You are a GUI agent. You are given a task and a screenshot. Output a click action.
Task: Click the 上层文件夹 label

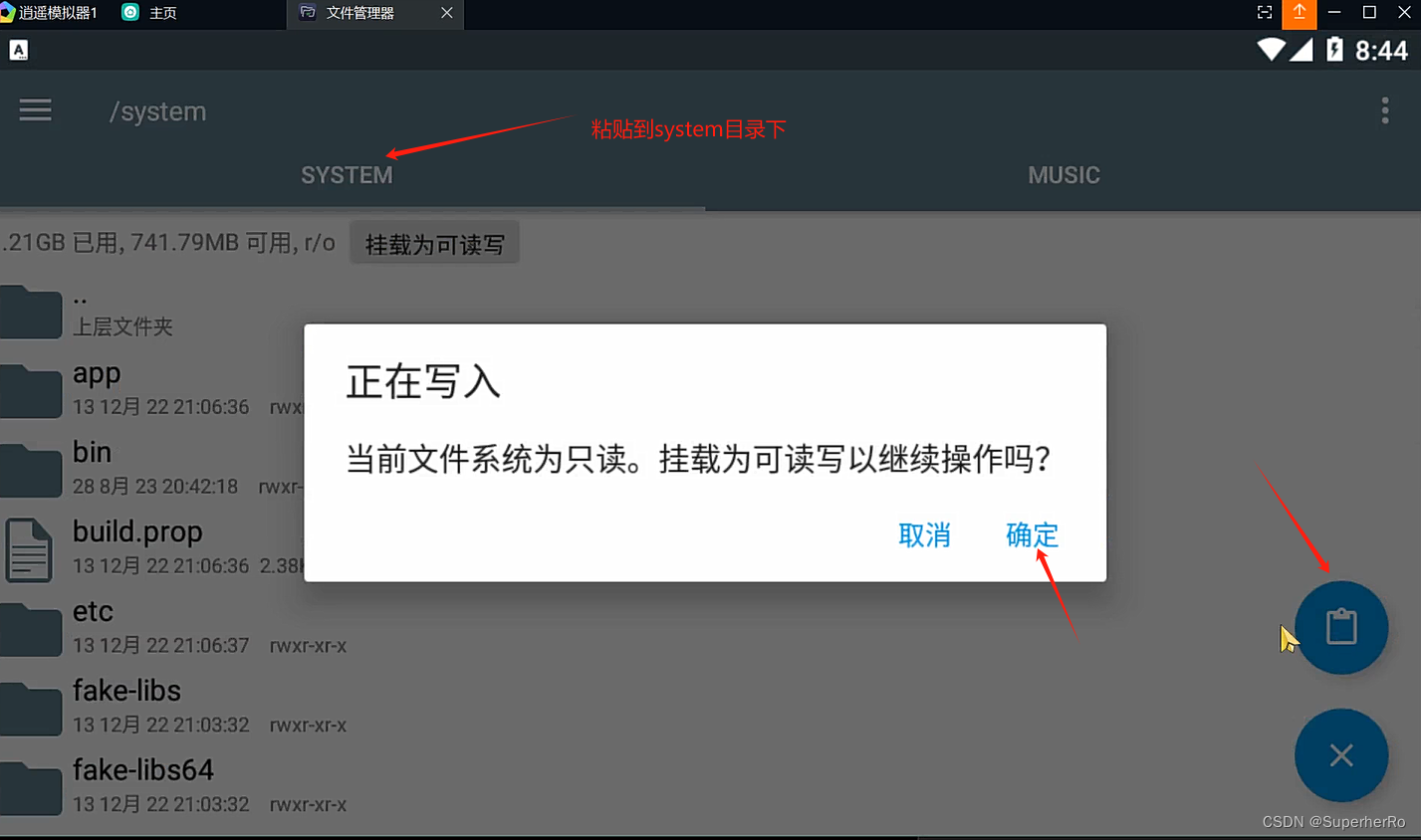click(x=122, y=326)
